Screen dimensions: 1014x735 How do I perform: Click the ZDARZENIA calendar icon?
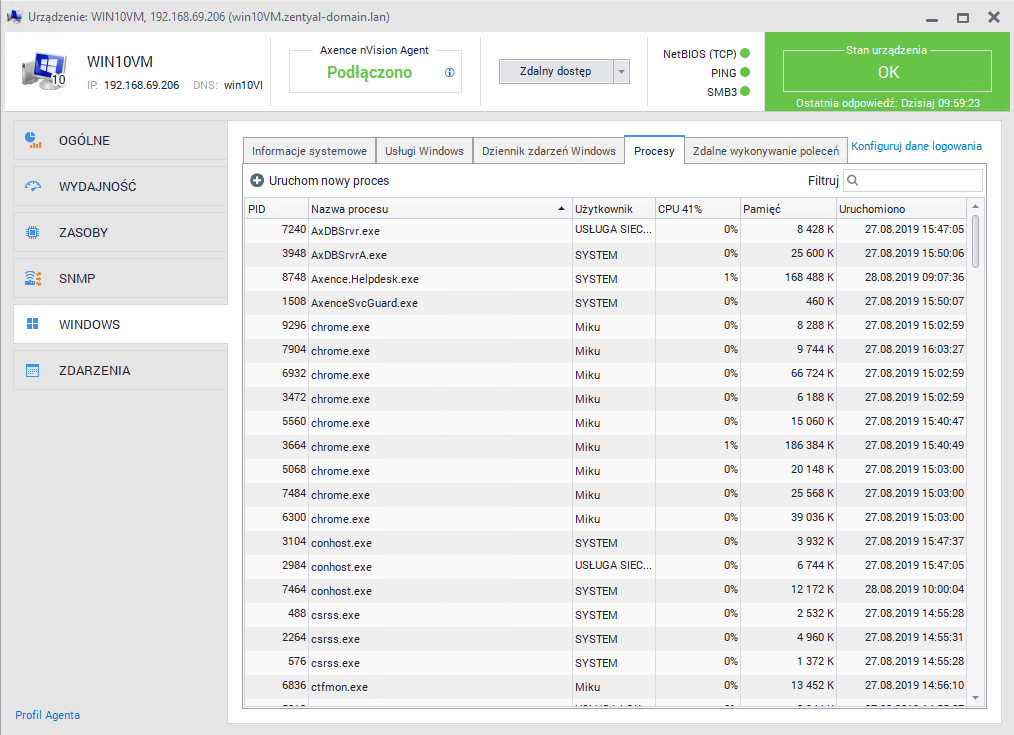(x=33, y=371)
